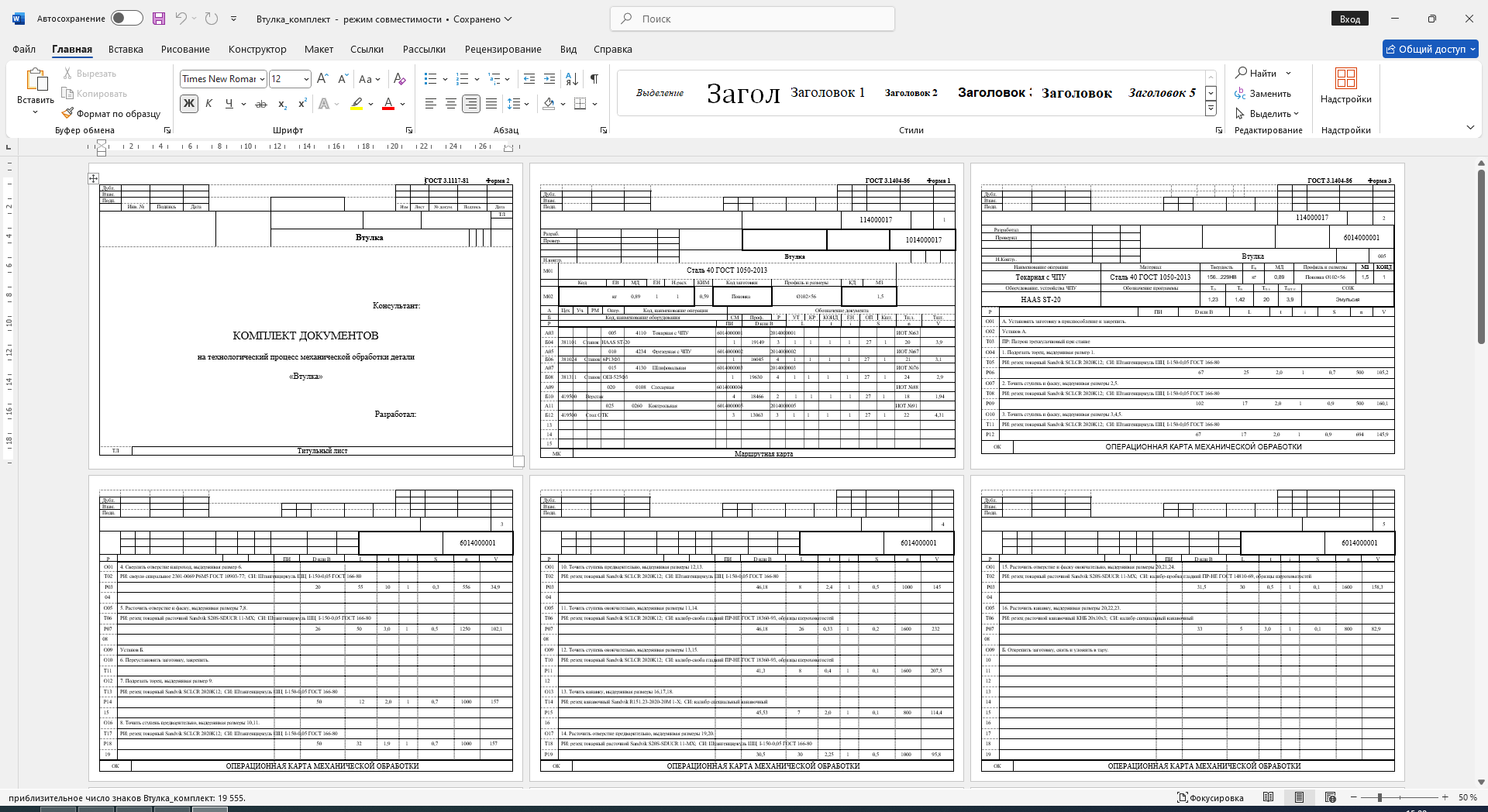Clear all formatting
This screenshot has height=812, width=1488.
(x=400, y=79)
